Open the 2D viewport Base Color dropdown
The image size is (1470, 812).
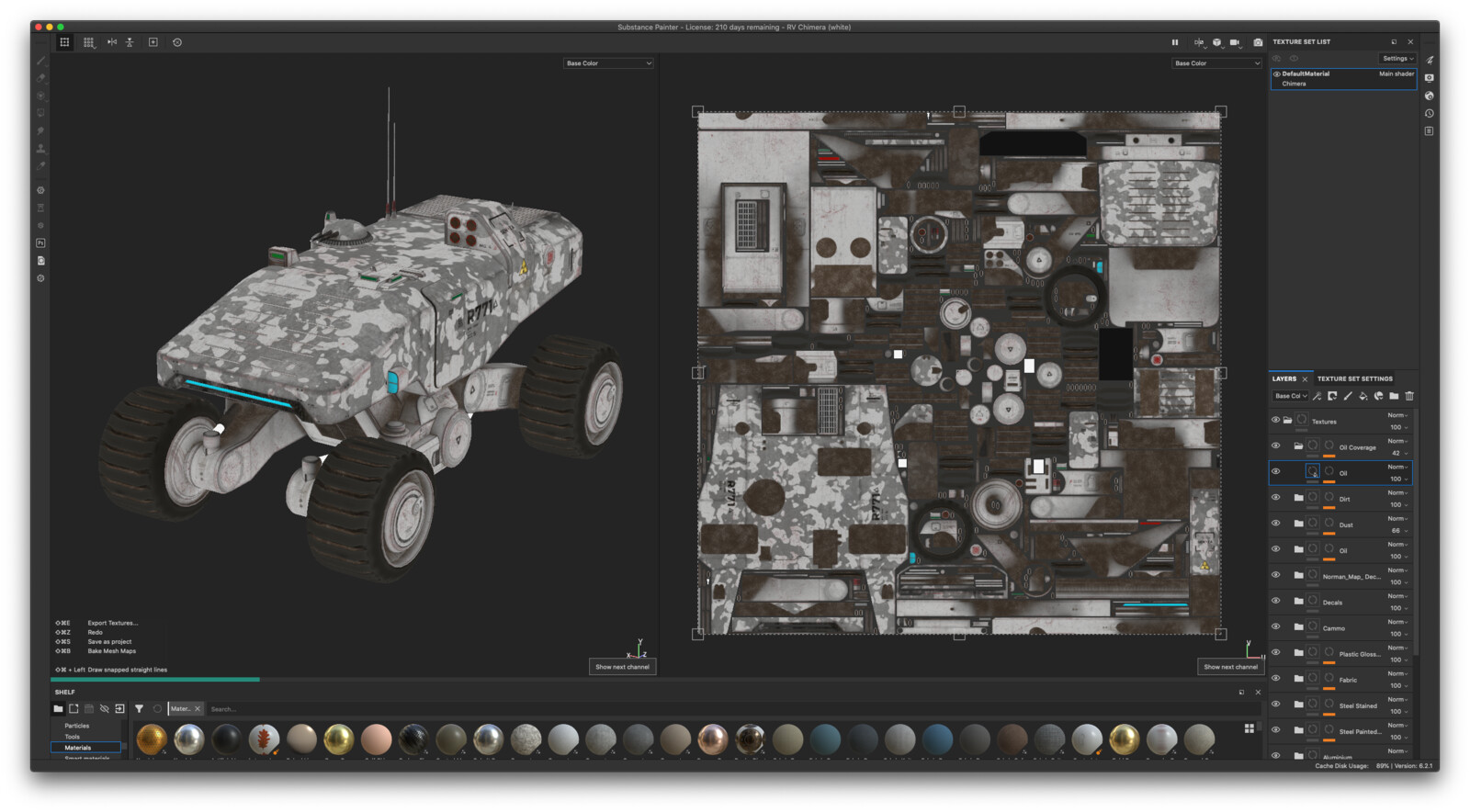[1216, 63]
